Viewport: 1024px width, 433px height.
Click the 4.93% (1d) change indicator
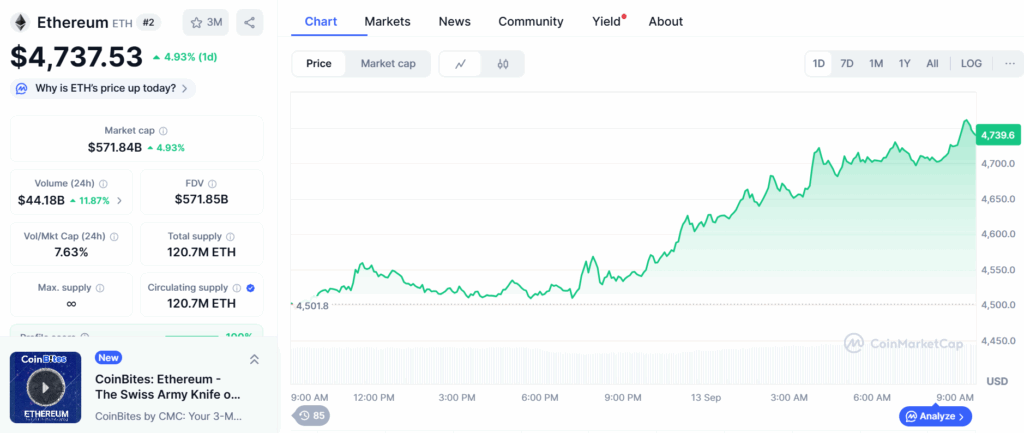(x=185, y=57)
